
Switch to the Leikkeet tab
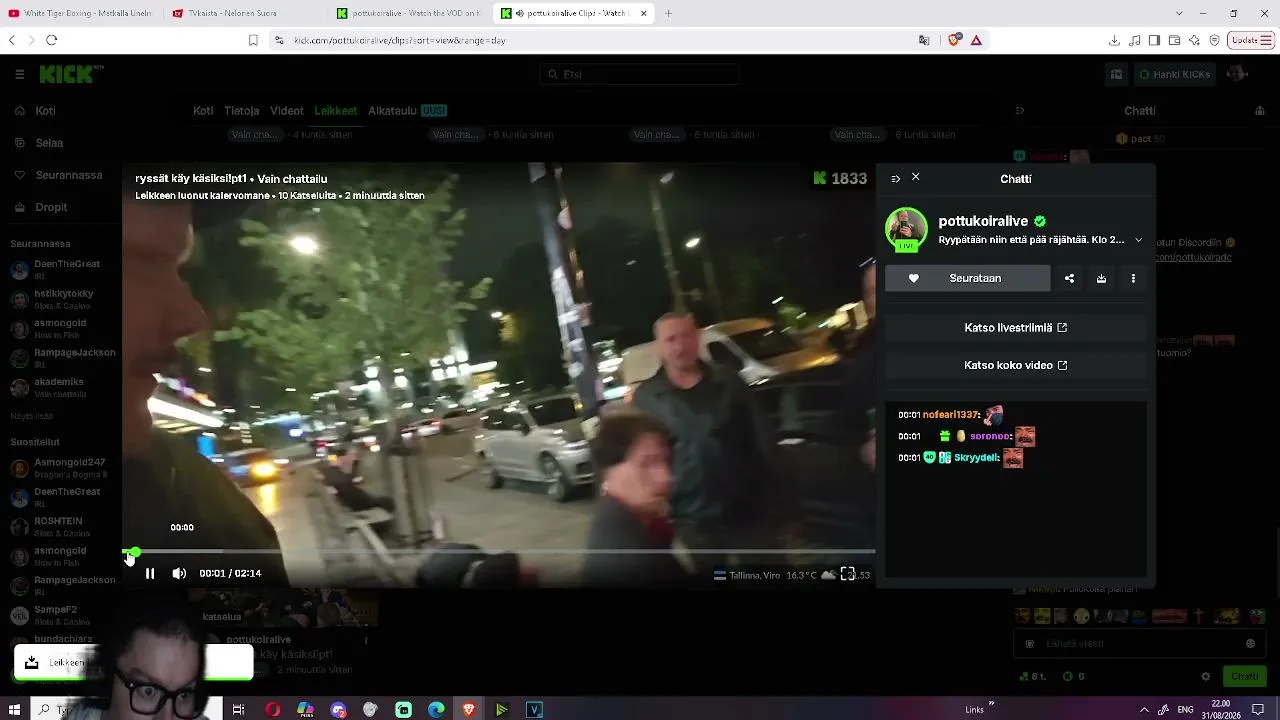pyautogui.click(x=335, y=111)
